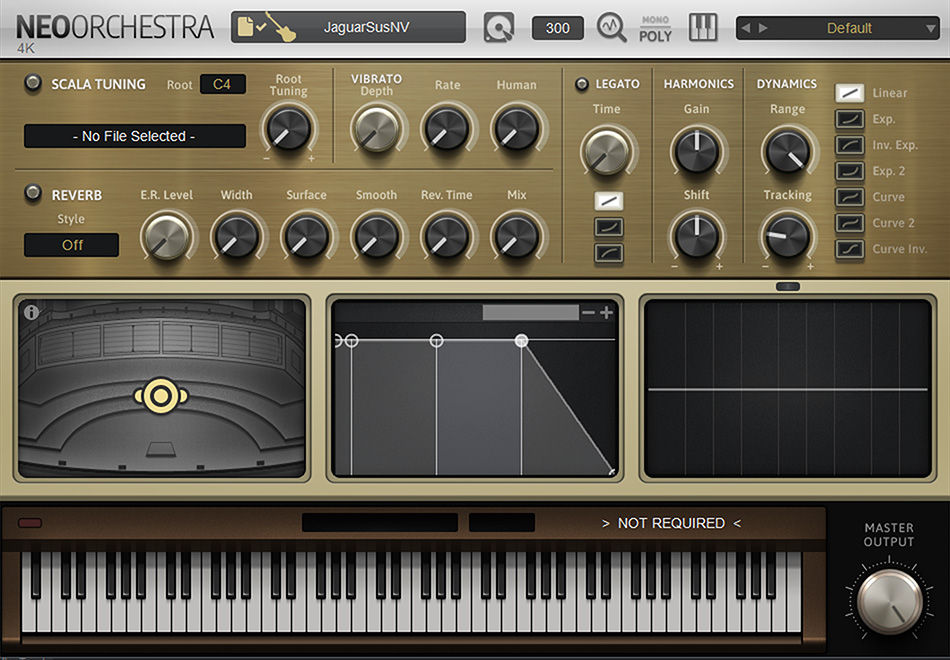The image size is (950, 660).
Task: Click the Reverb Width knob
Action: point(237,235)
